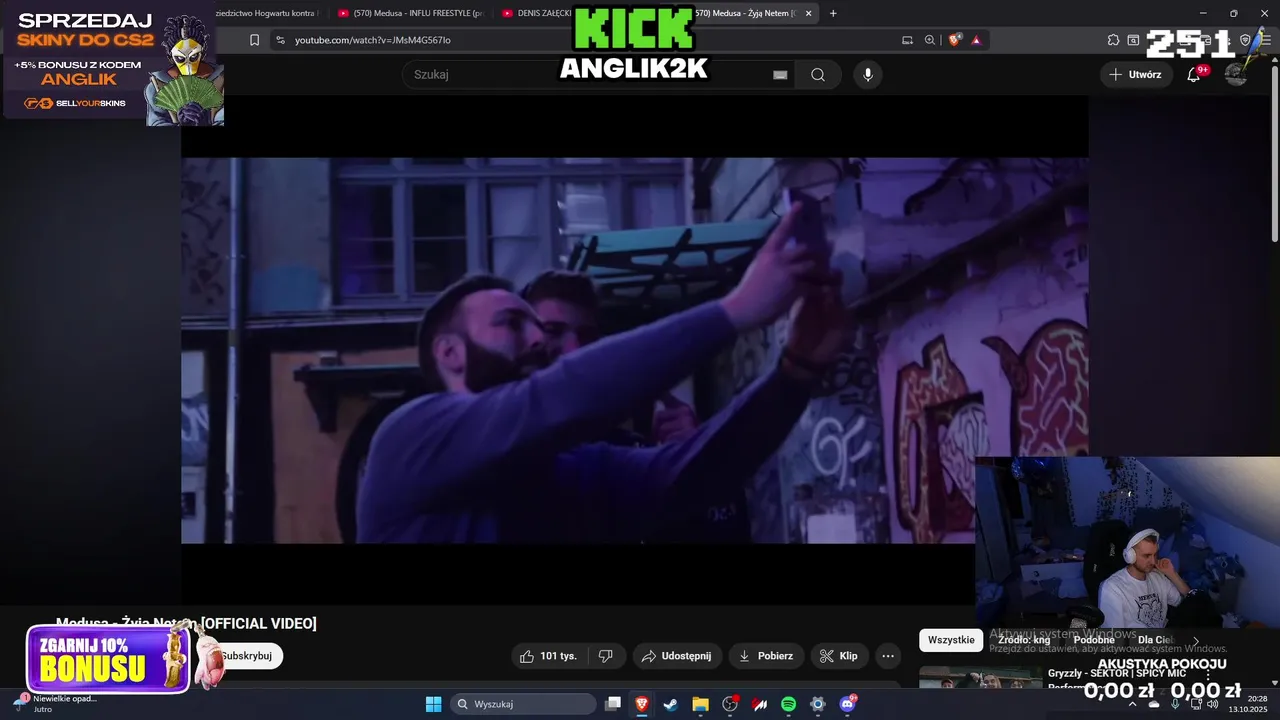Click the Utwórz create button

pyautogui.click(x=1135, y=75)
